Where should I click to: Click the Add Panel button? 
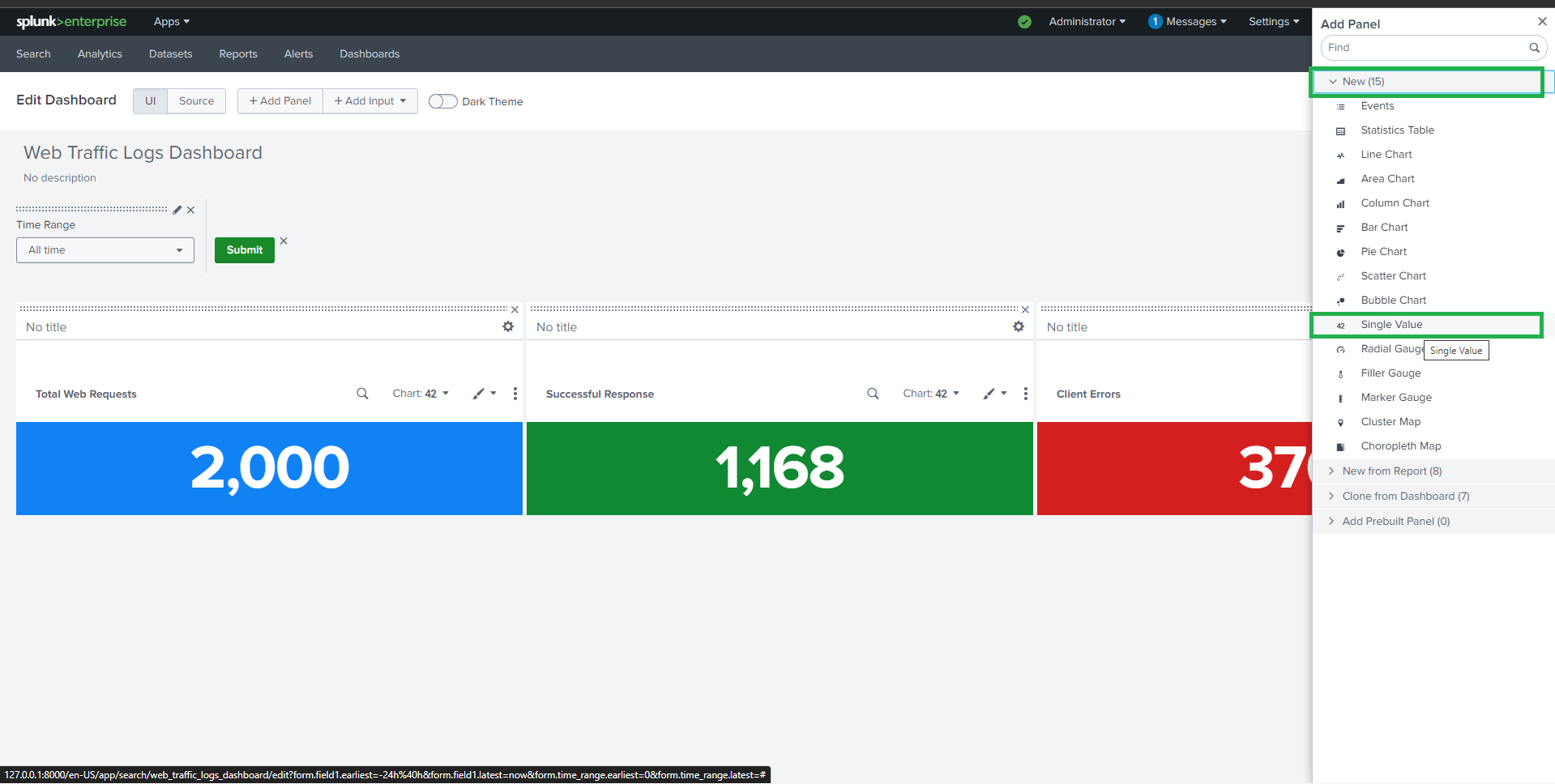click(280, 101)
